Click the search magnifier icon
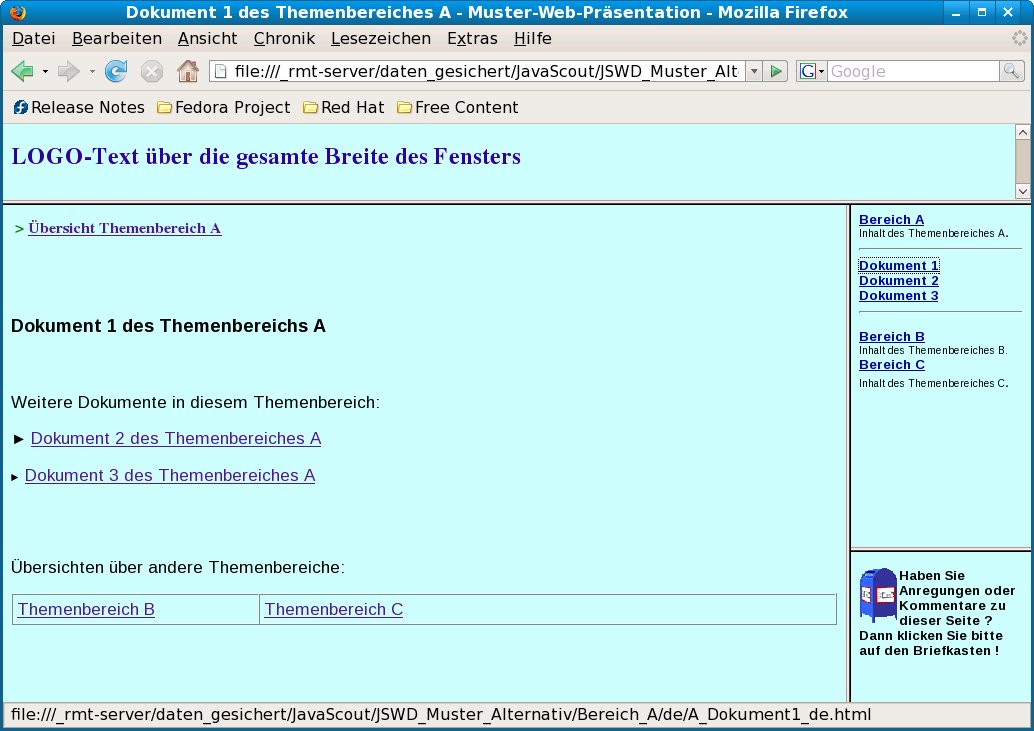The width and height of the screenshot is (1034, 731). pyautogui.click(x=1011, y=72)
